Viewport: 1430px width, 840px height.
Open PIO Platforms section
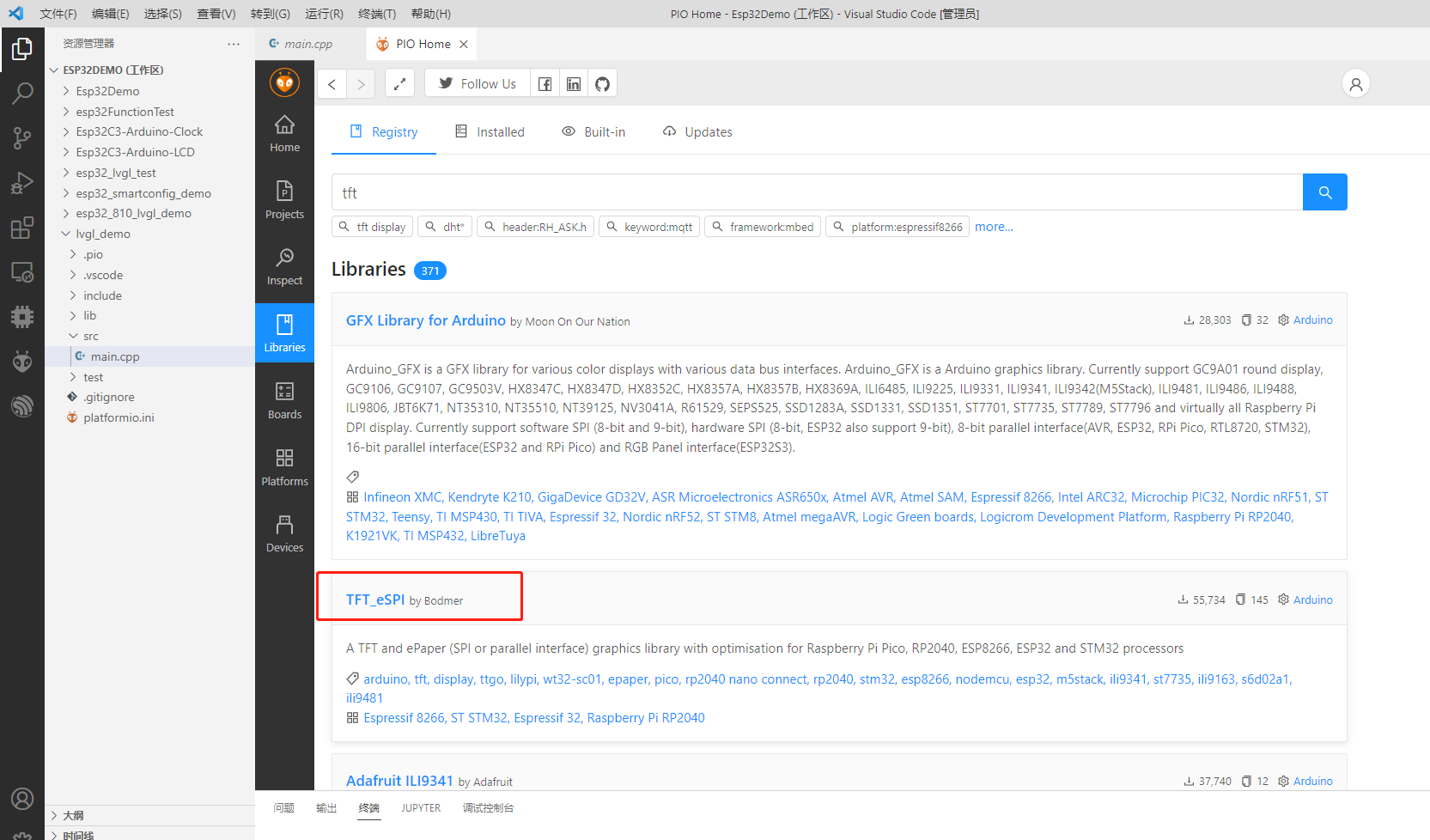pyautogui.click(x=284, y=468)
